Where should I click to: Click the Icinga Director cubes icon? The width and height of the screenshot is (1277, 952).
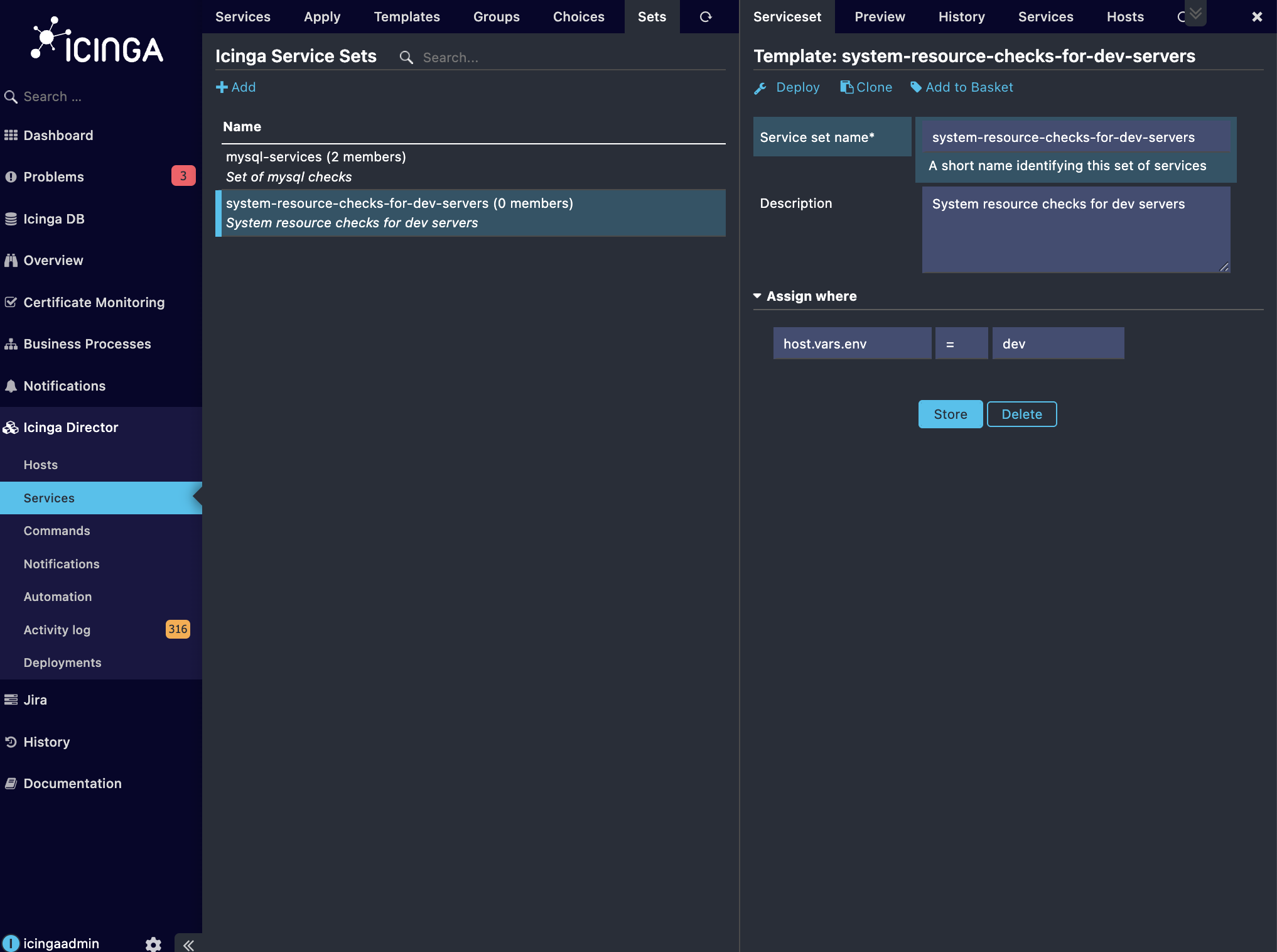coord(11,428)
